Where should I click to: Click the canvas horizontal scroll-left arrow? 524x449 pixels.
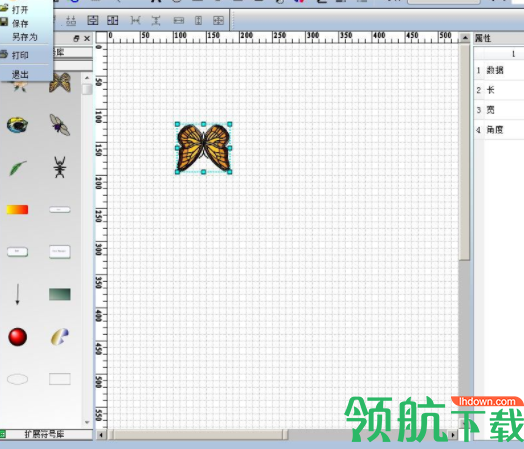[x=101, y=435]
